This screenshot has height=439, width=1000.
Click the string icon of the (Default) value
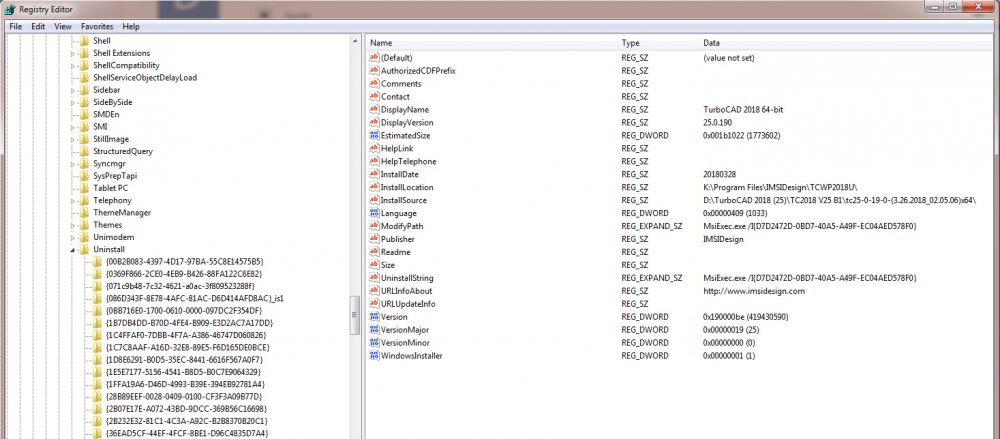pos(374,57)
